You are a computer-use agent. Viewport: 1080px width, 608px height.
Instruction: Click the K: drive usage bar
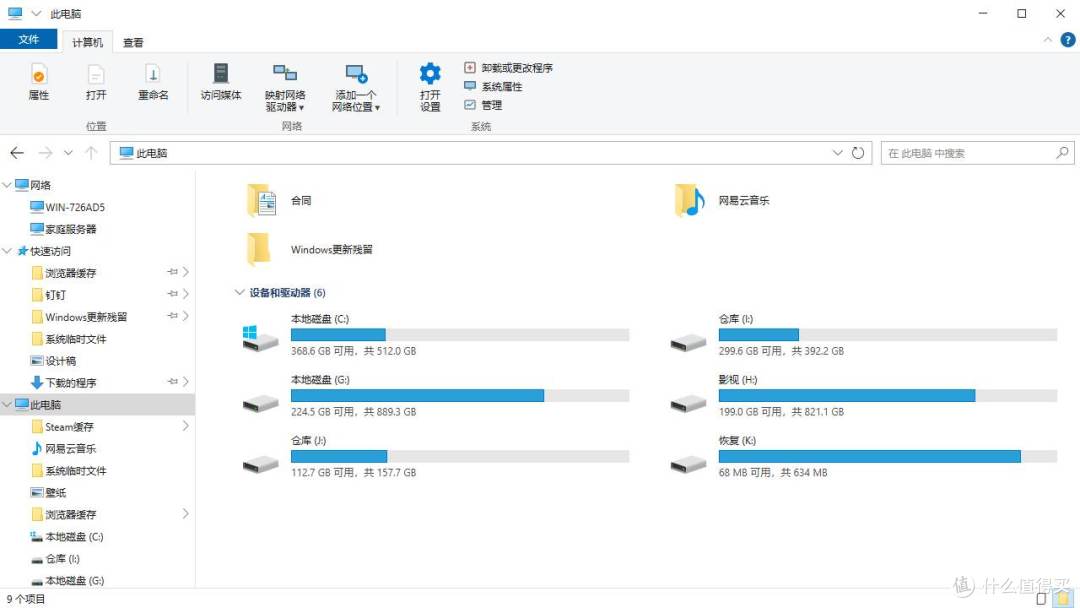[888, 456]
